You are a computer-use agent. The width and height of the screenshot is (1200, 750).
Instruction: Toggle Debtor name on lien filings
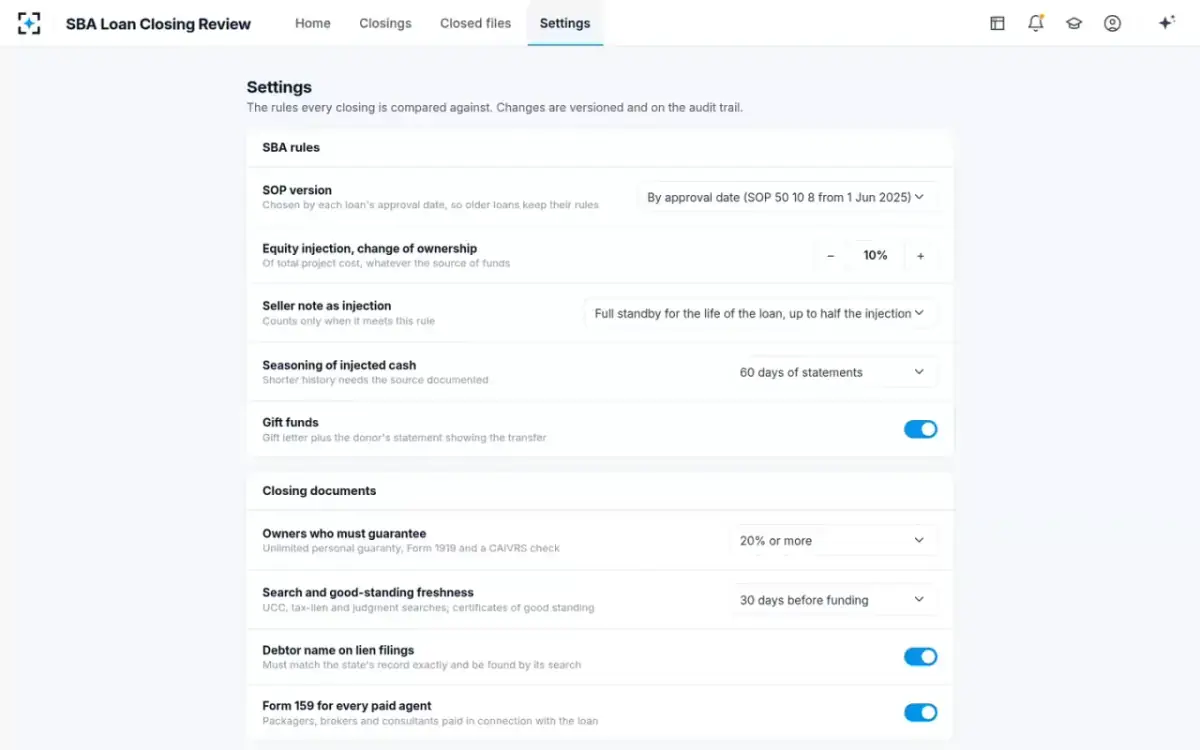tap(920, 656)
